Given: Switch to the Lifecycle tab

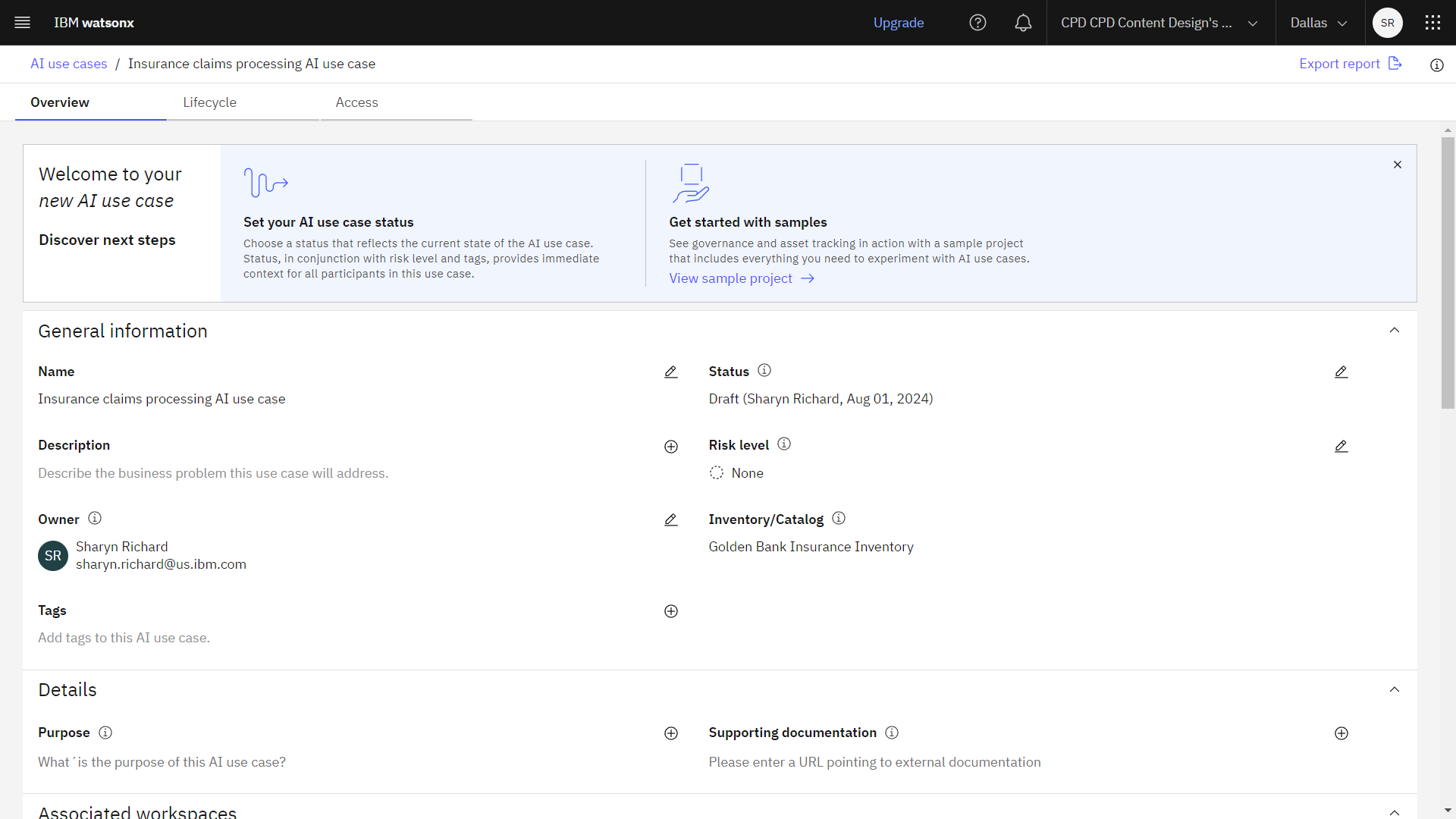Looking at the screenshot, I should pos(243,102).
